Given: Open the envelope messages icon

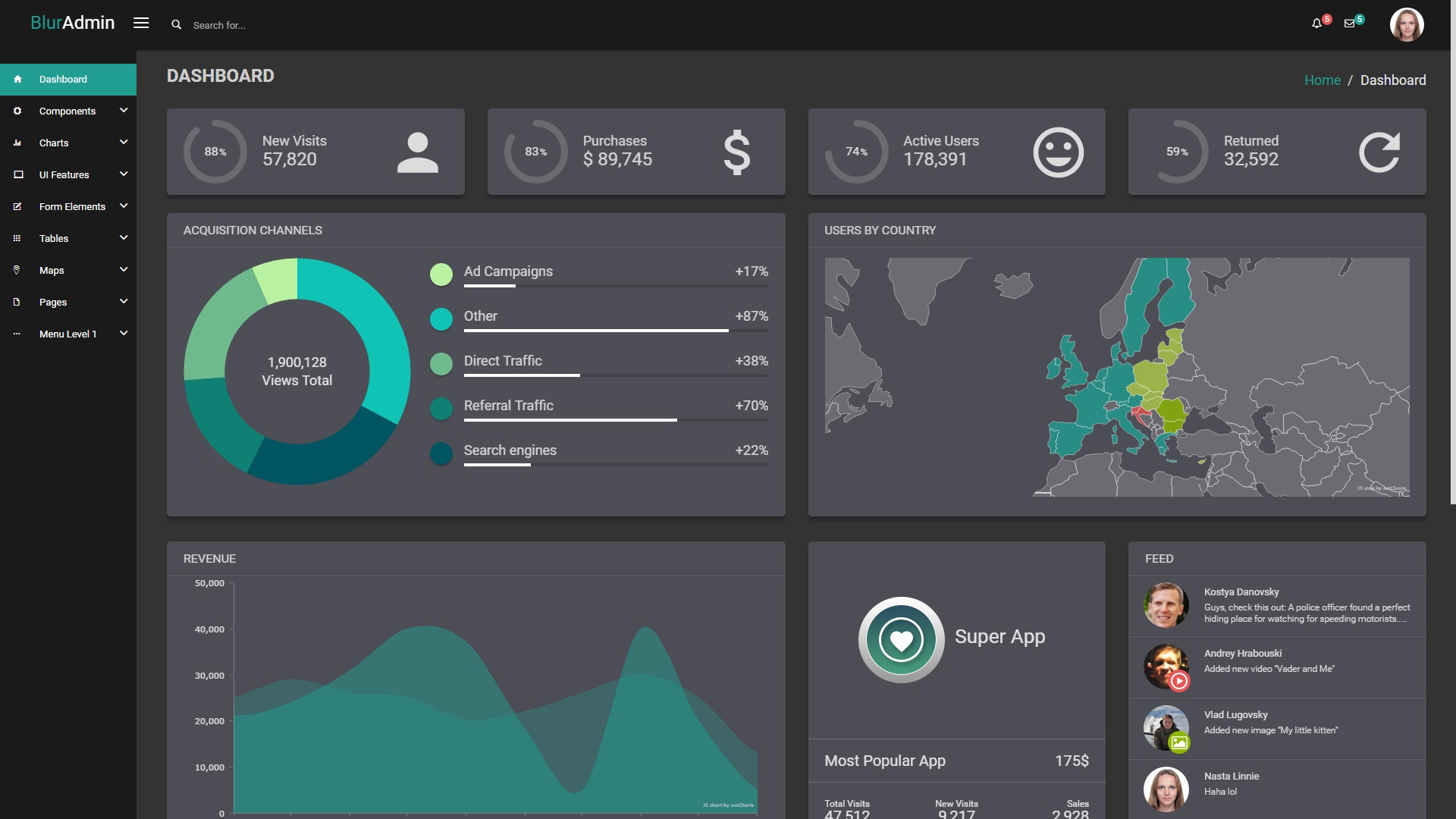Looking at the screenshot, I should click(x=1349, y=24).
